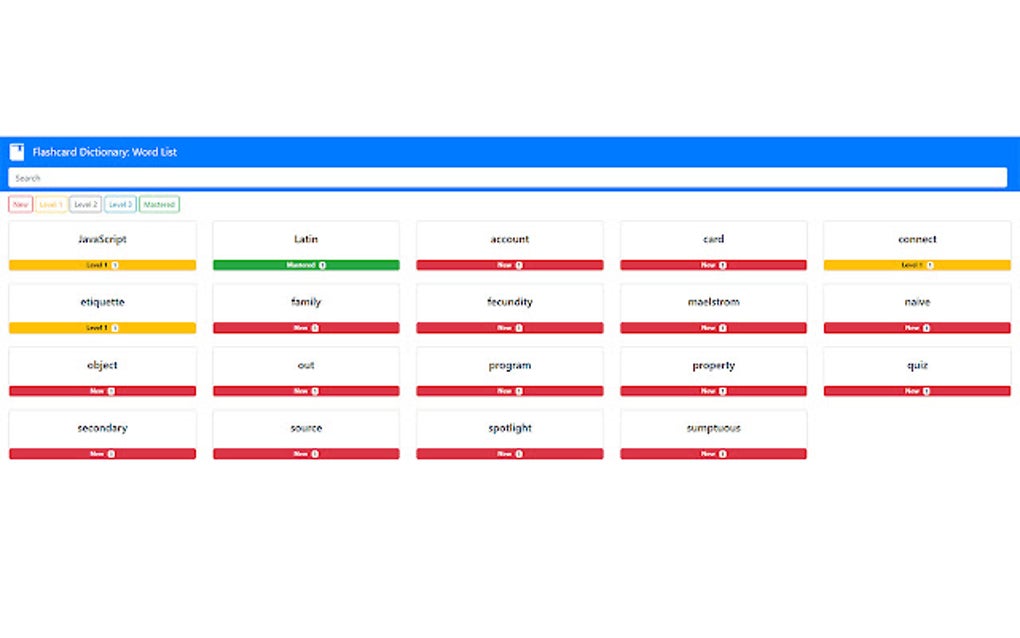Click the info icon on Latin's Mastered bar

point(322,265)
